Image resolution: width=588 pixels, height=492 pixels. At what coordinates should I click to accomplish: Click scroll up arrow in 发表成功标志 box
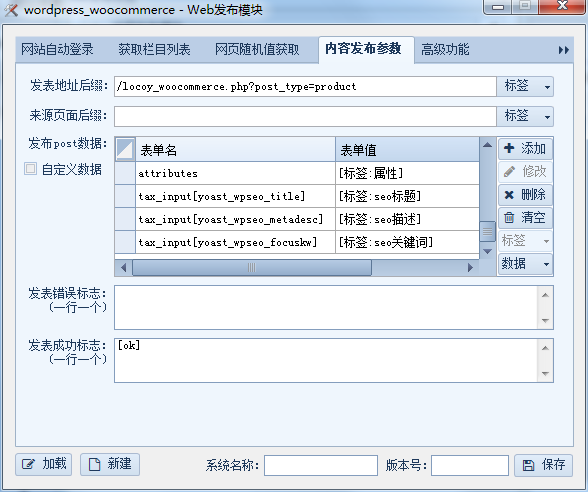pos(545,348)
